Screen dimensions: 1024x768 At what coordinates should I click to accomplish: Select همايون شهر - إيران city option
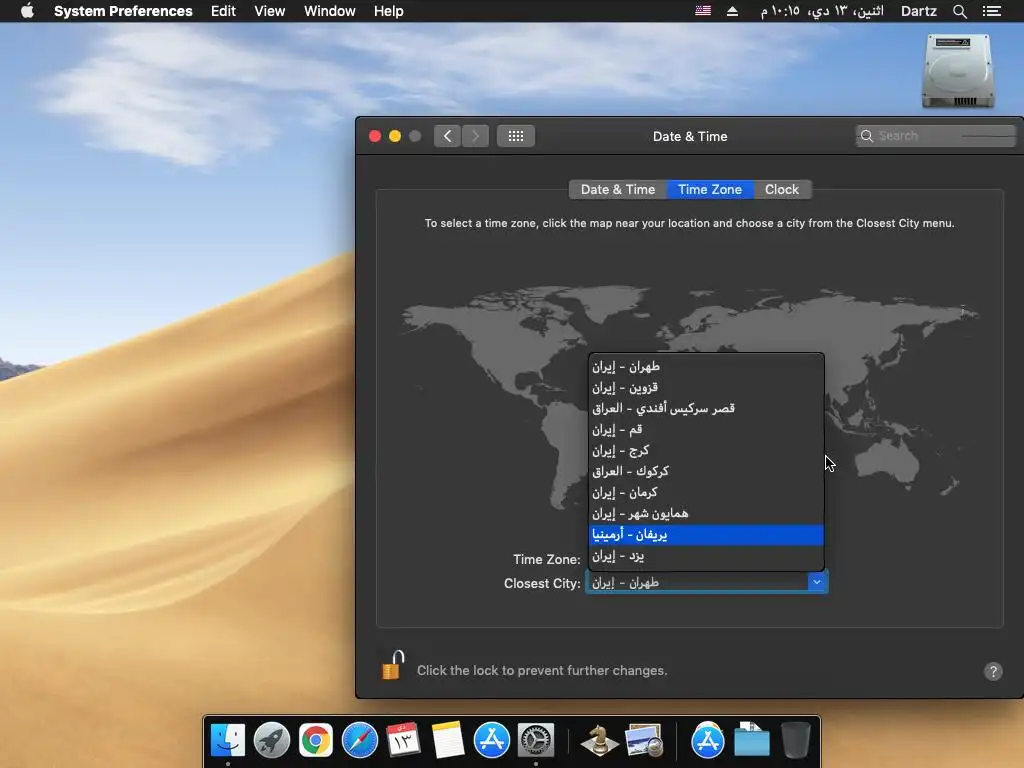(x=706, y=513)
